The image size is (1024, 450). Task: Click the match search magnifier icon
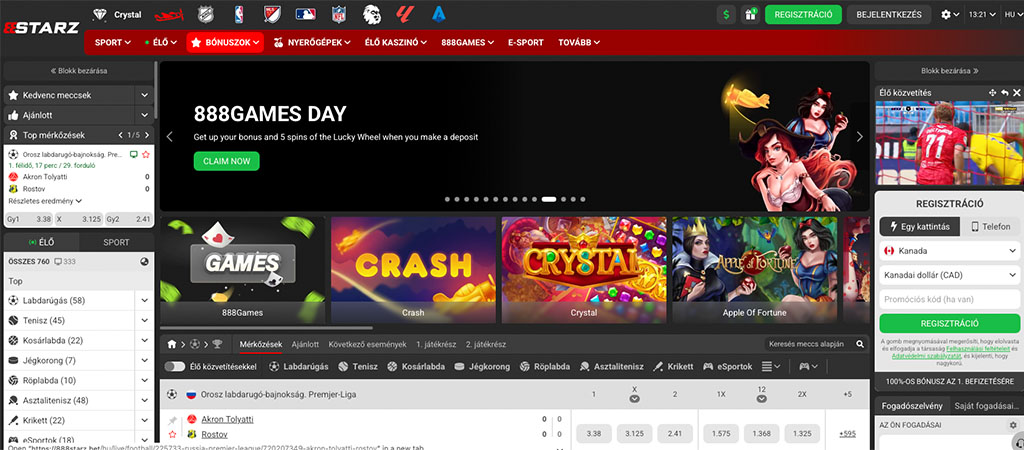coord(860,344)
